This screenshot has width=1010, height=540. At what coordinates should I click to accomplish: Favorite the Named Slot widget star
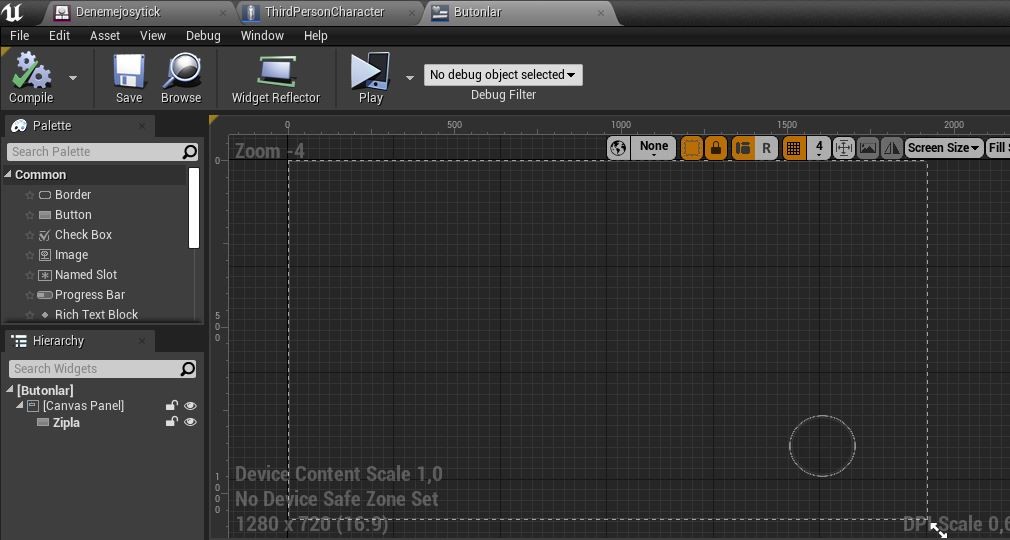point(29,275)
